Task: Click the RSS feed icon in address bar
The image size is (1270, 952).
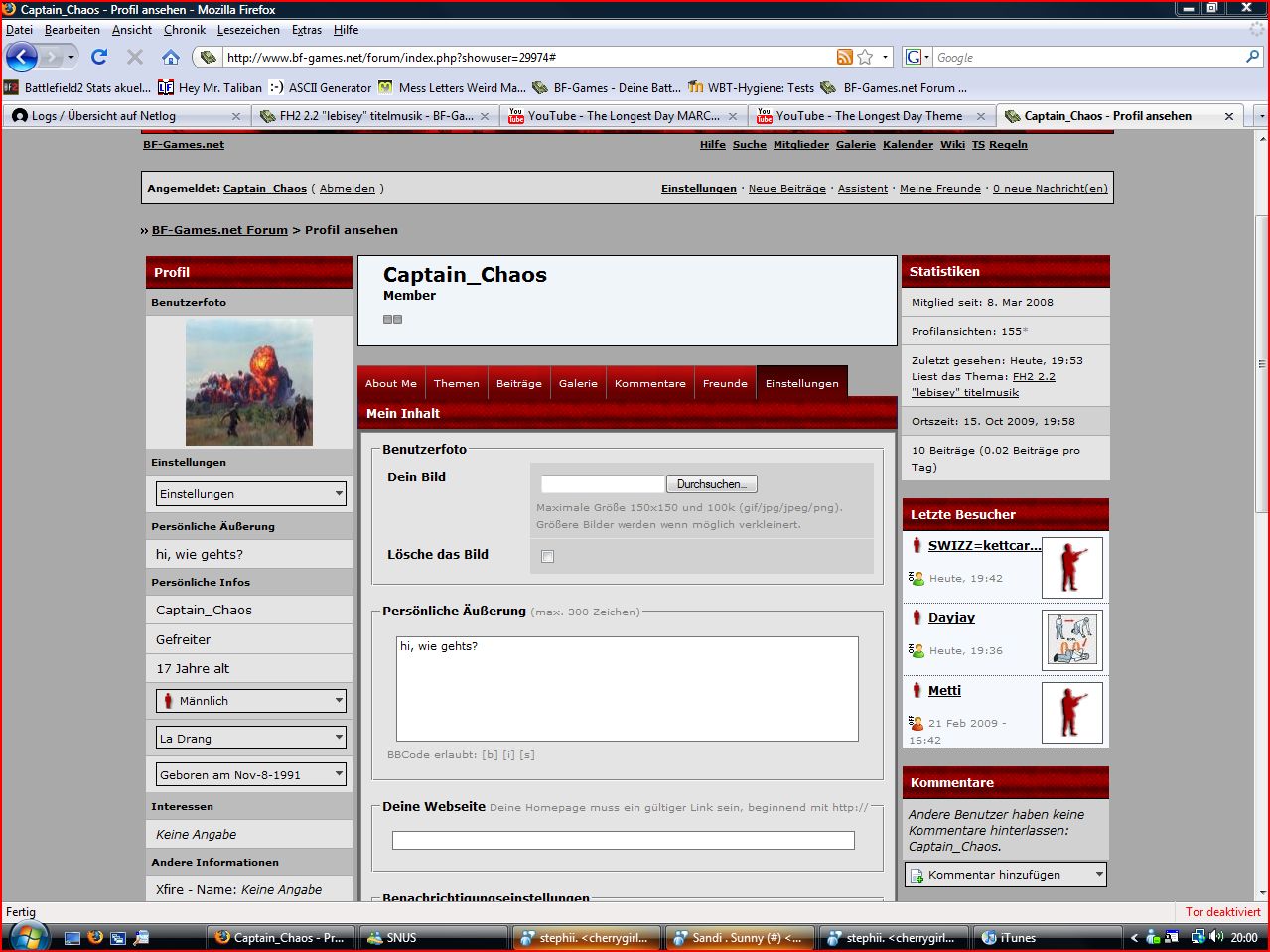Action: (x=845, y=57)
